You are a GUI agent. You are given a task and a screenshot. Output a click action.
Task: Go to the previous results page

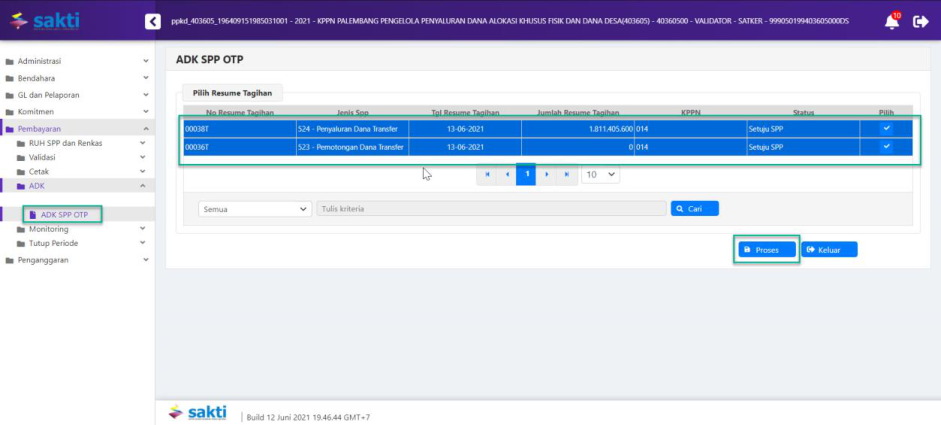click(507, 174)
